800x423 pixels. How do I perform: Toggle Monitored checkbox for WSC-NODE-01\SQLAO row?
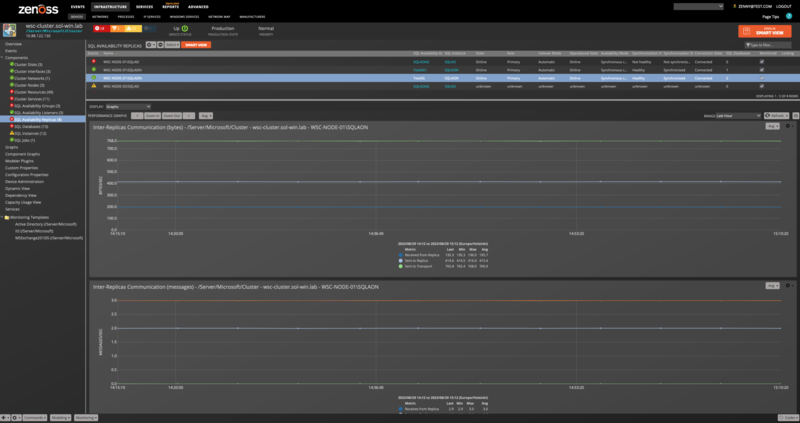[762, 61]
